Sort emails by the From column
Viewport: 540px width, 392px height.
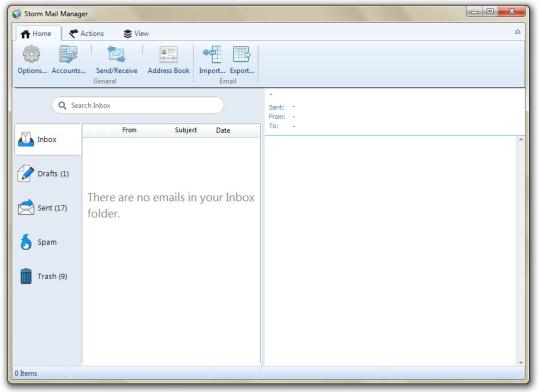[129, 130]
